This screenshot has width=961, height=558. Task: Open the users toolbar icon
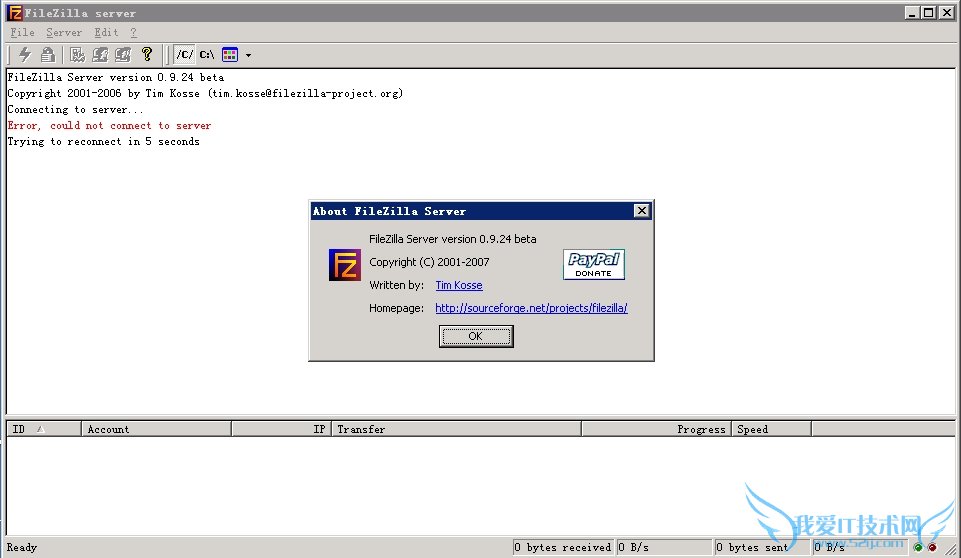pyautogui.click(x=100, y=55)
